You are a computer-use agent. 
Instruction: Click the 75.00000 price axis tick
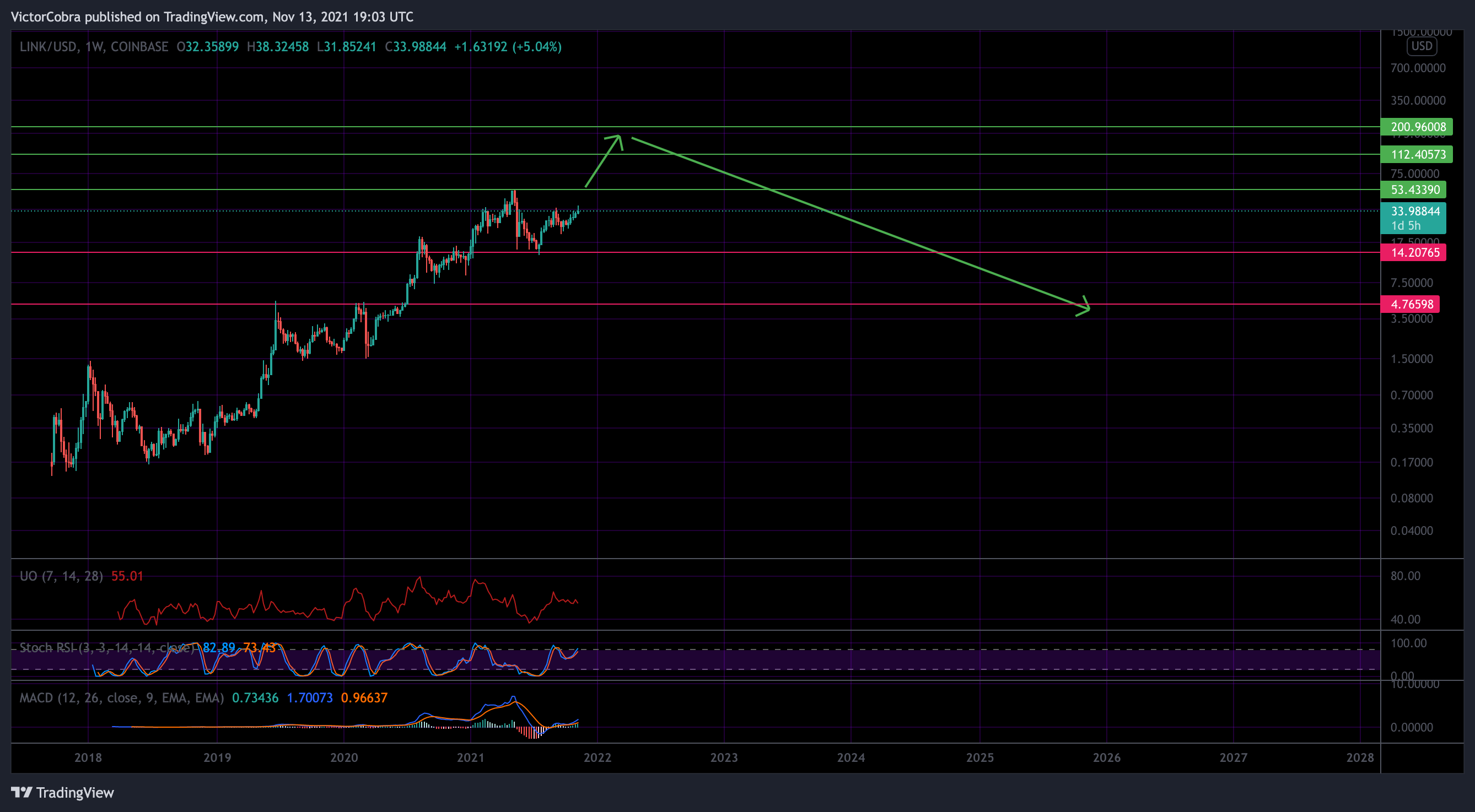pos(1415,174)
